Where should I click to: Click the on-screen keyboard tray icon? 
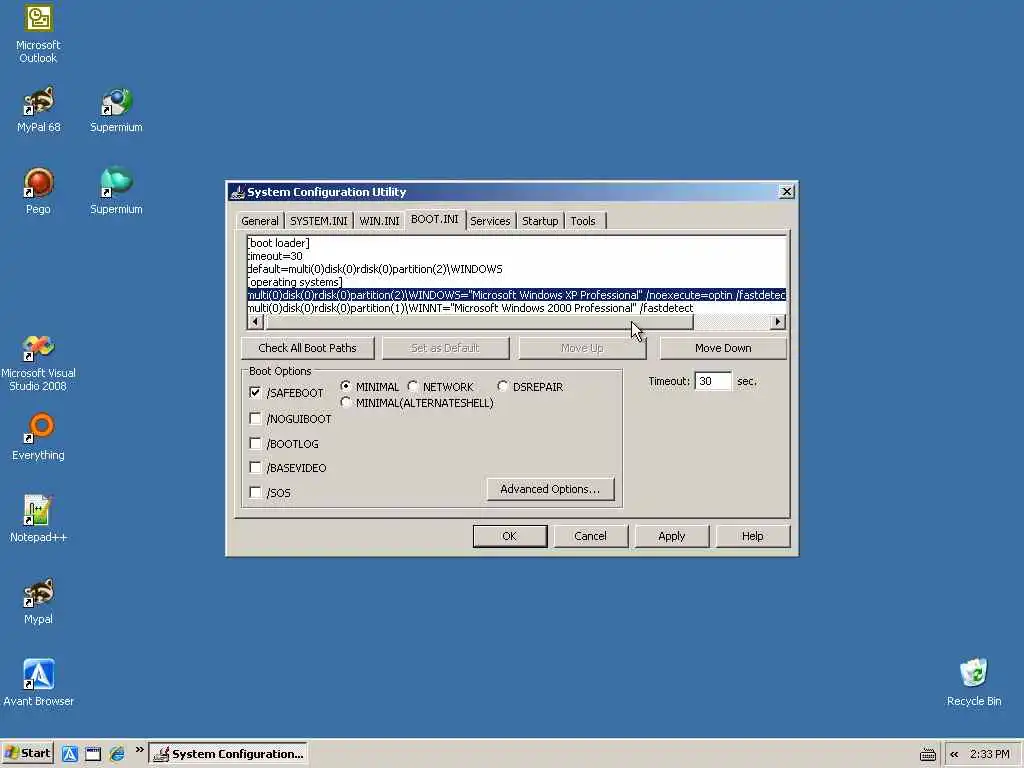pyautogui.click(x=927, y=754)
